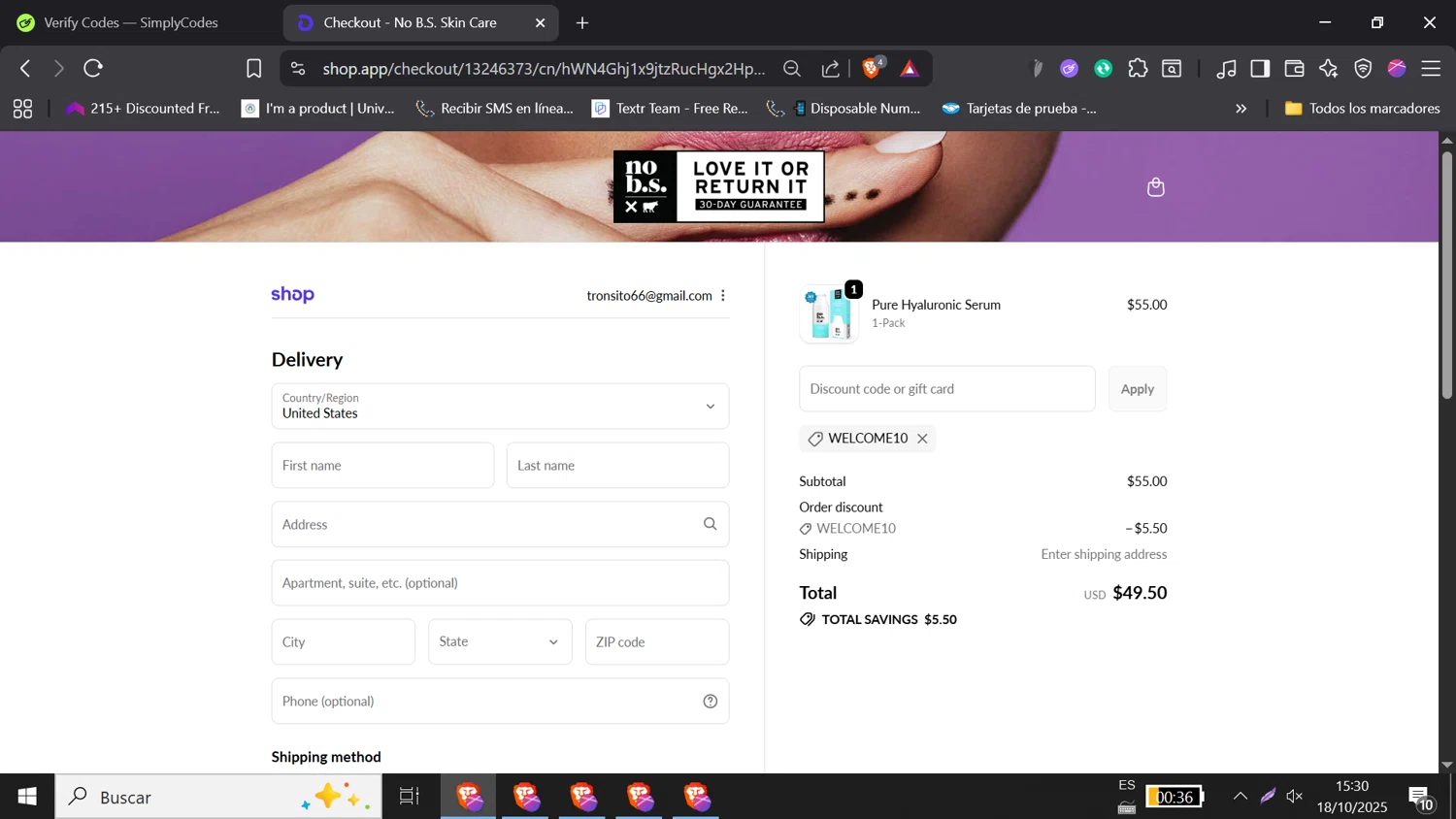Open 215+ Discounted Fr... bookmark
1456x819 pixels.
pos(143,109)
